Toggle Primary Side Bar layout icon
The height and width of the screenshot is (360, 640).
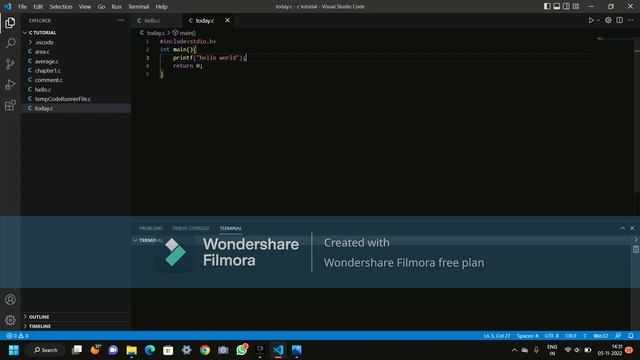pos(547,7)
